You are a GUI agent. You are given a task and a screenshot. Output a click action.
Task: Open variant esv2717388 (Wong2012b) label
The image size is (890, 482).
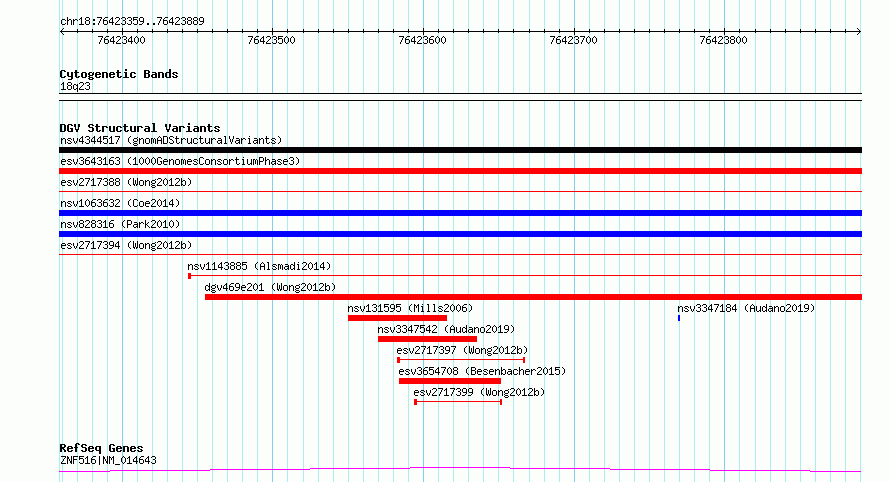tap(126, 182)
